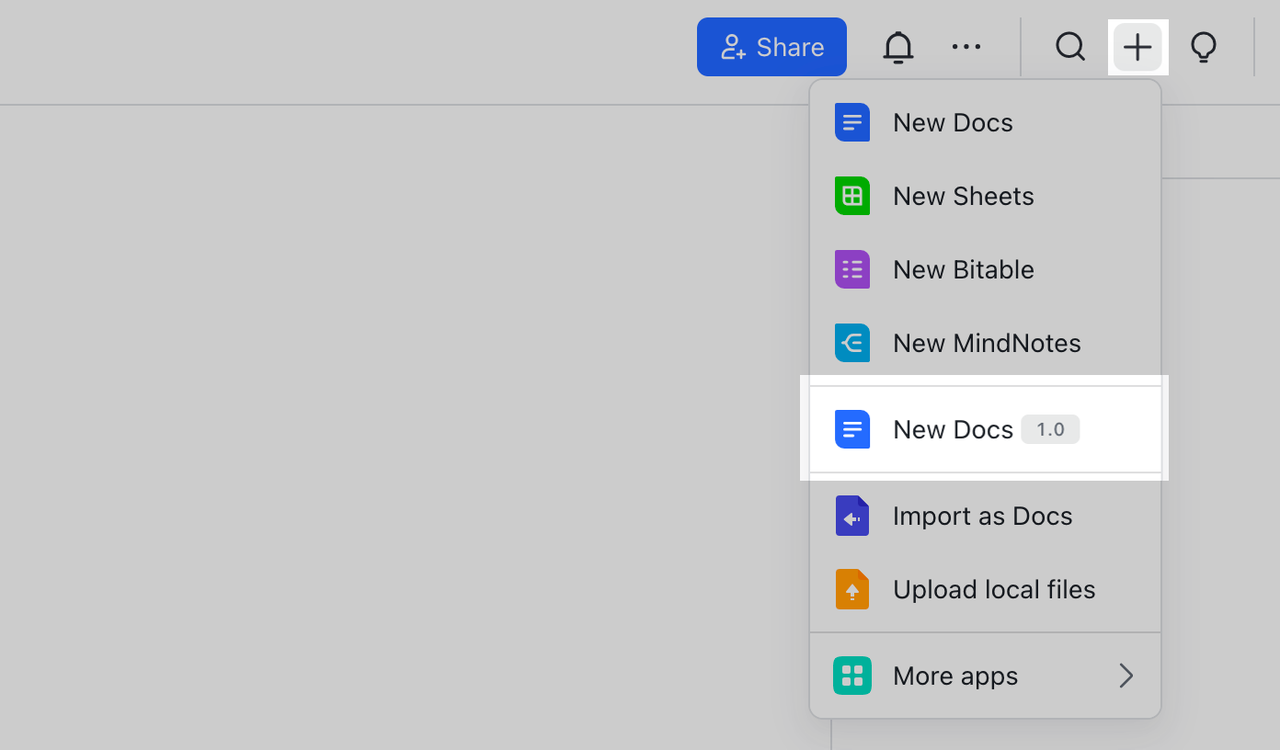Click the green Sheets grid icon

(852, 196)
